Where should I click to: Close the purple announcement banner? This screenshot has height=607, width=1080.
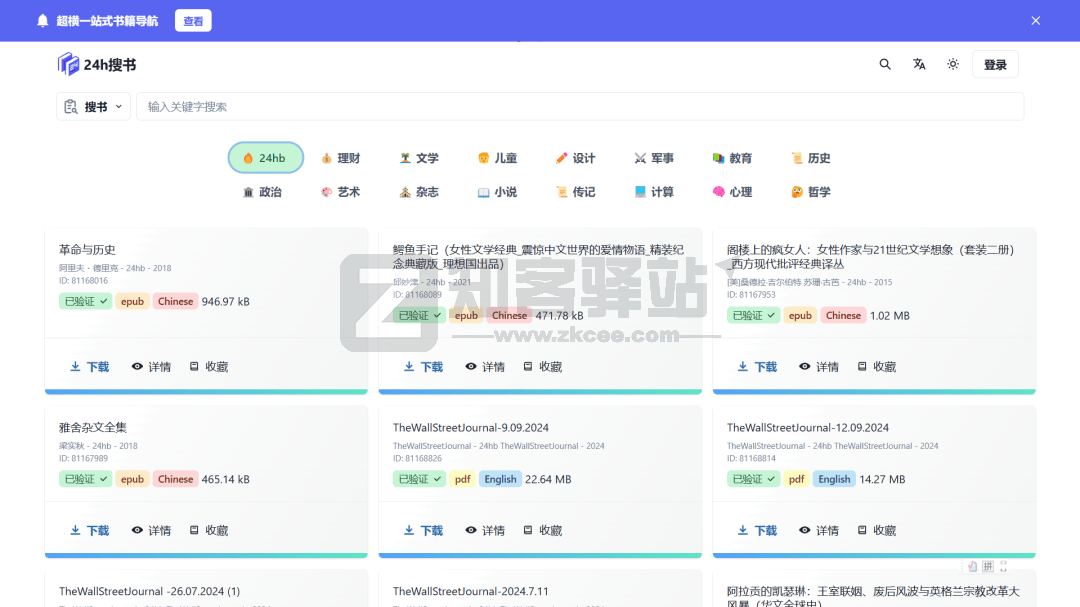(x=1036, y=21)
